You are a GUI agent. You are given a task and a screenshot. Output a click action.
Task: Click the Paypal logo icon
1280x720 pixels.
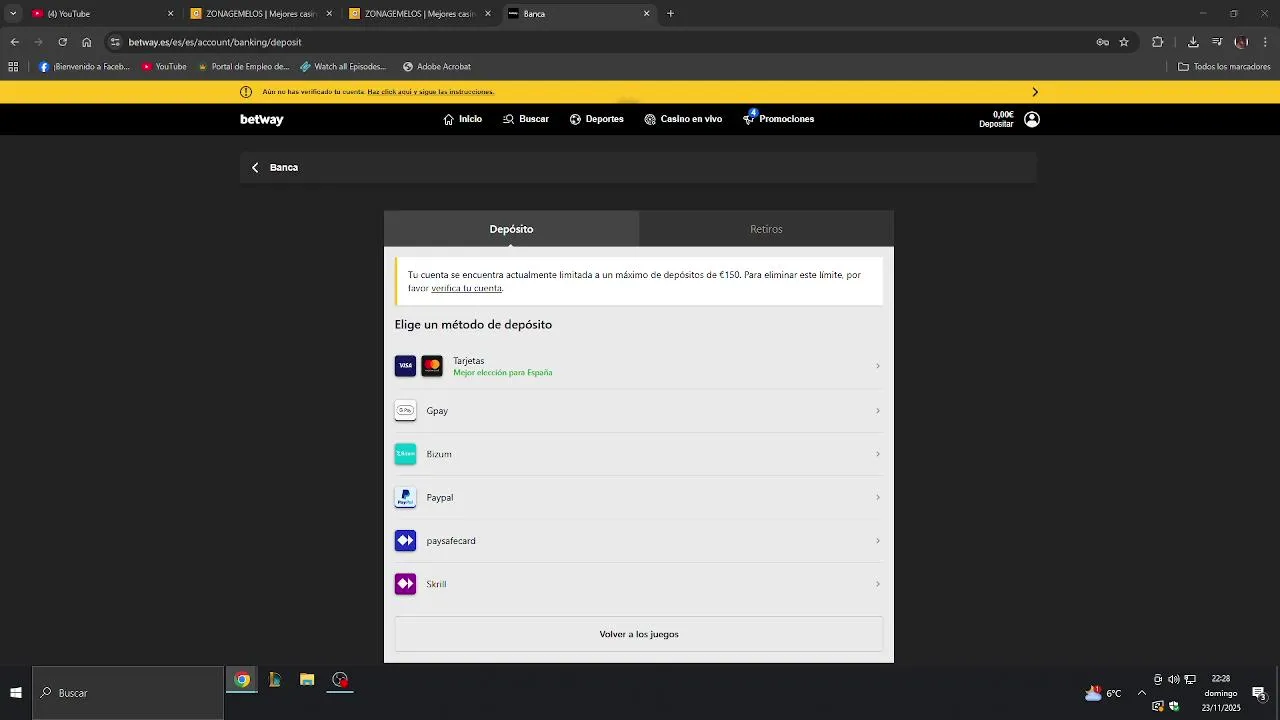click(x=405, y=497)
